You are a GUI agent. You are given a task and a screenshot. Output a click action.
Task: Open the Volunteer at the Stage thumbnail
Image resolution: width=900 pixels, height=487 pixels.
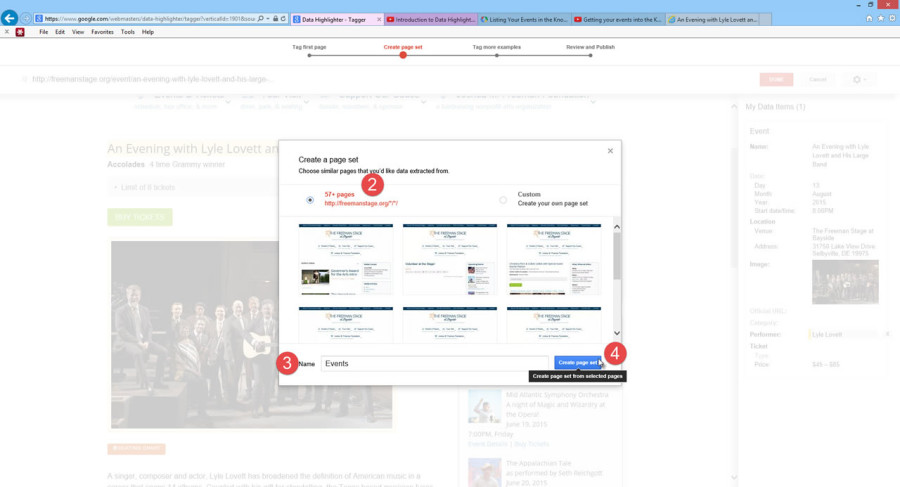[x=449, y=259]
